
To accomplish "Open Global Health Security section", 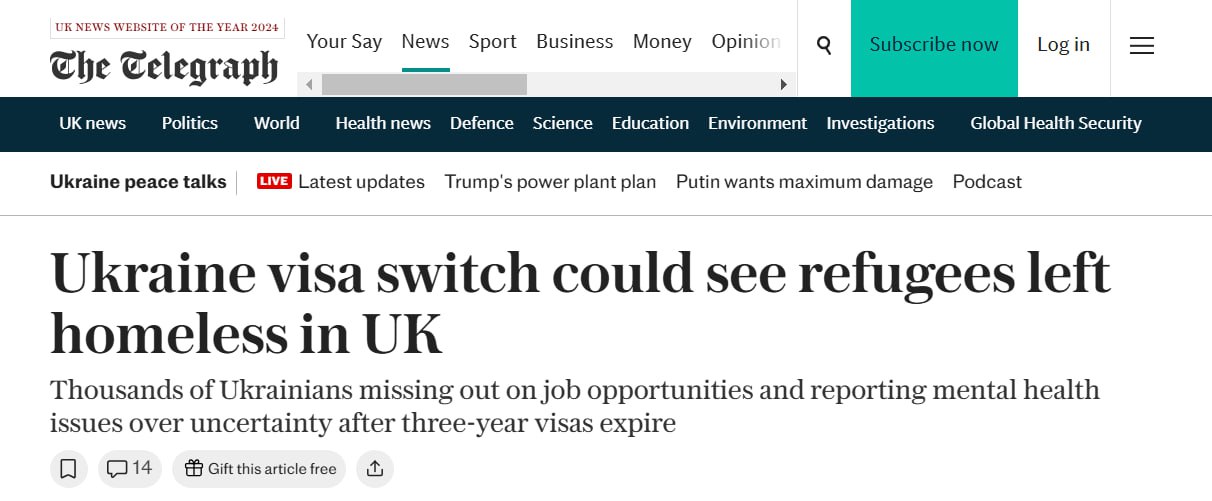I will [1055, 123].
